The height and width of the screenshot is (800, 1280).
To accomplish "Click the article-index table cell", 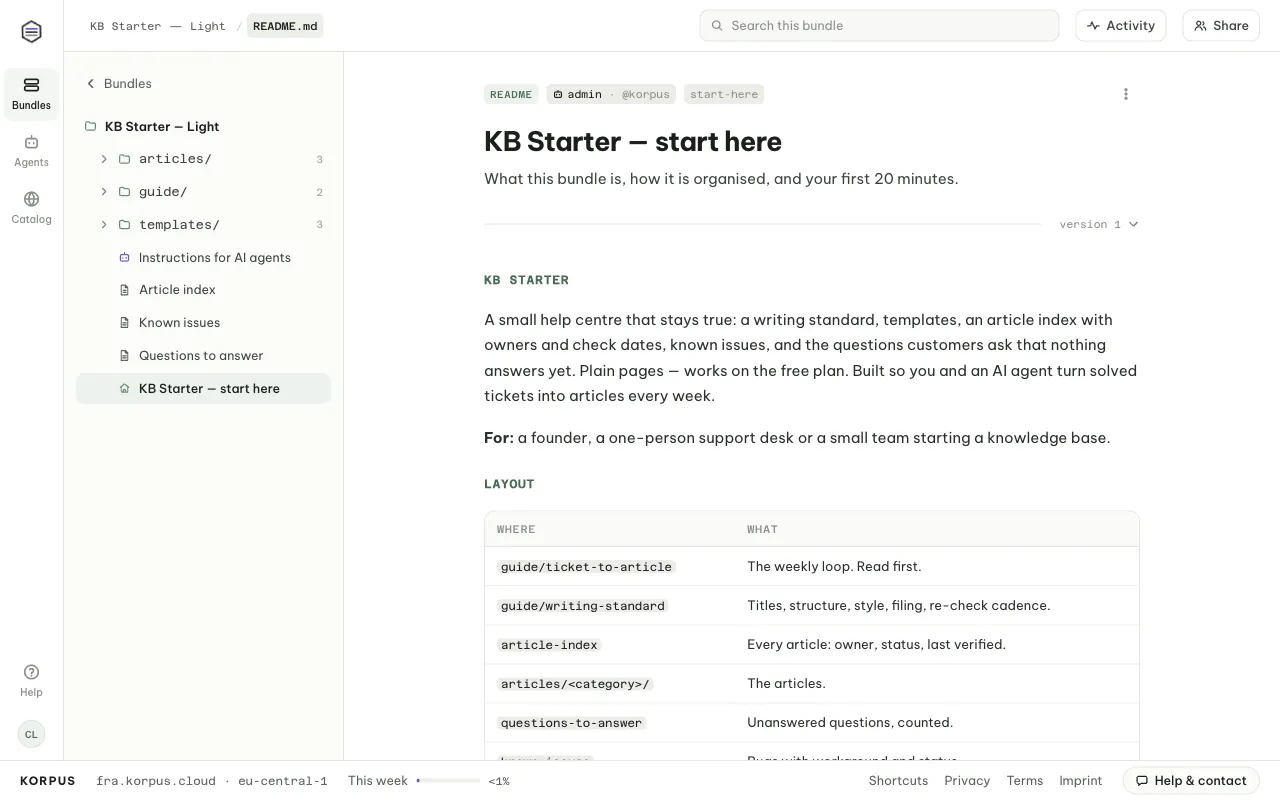I will tap(549, 645).
